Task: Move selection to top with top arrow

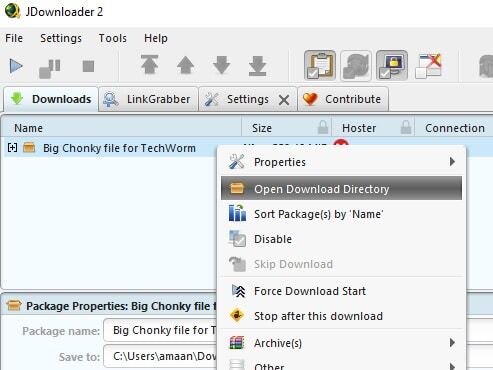Action: tap(149, 65)
